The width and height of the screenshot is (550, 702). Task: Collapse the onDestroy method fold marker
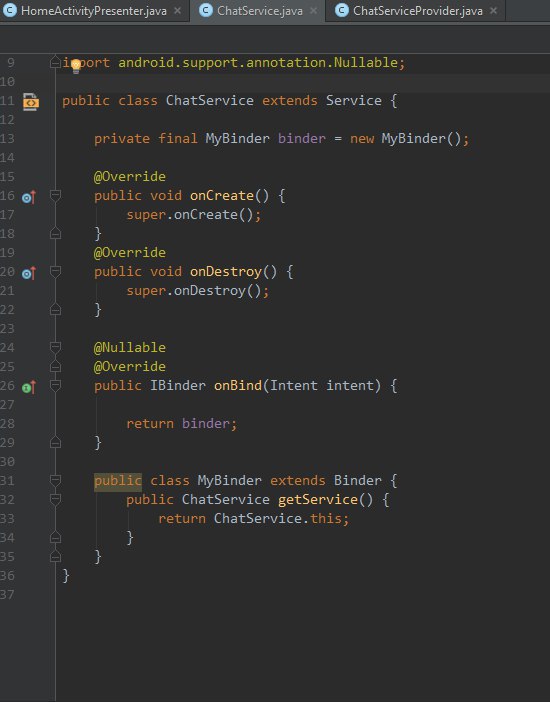(56, 271)
